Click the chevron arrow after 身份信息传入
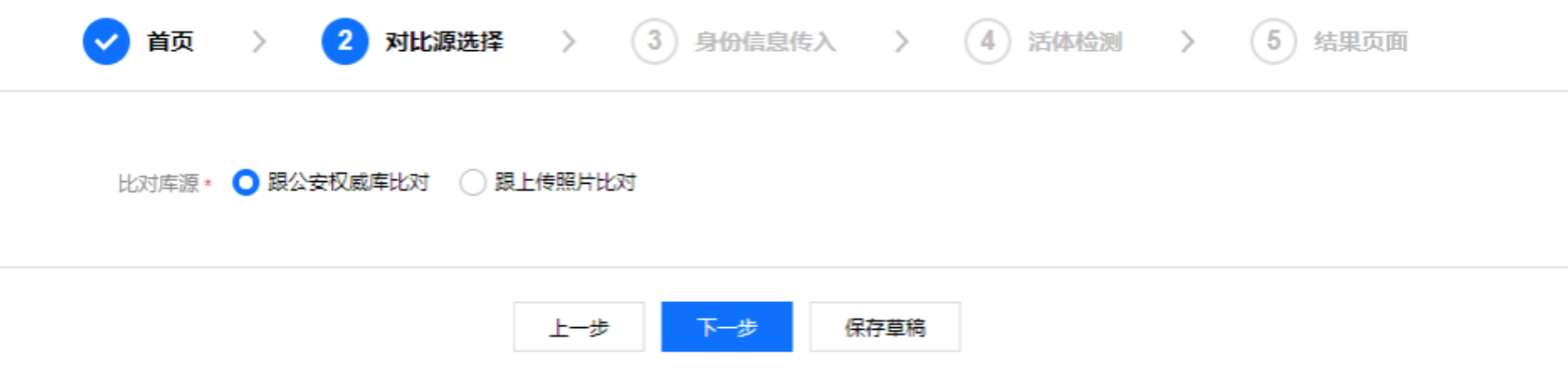This screenshot has height=380, width=1568. coord(902,41)
